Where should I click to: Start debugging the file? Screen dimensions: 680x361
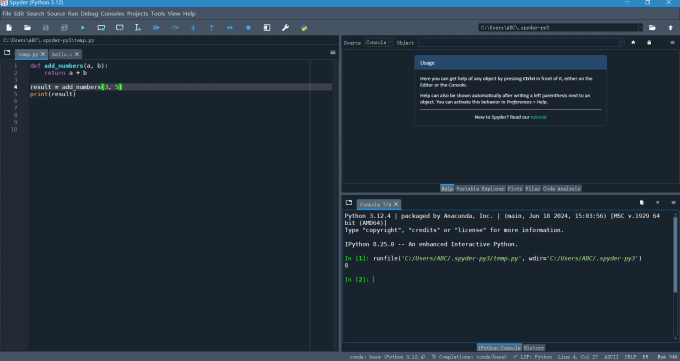point(156,28)
